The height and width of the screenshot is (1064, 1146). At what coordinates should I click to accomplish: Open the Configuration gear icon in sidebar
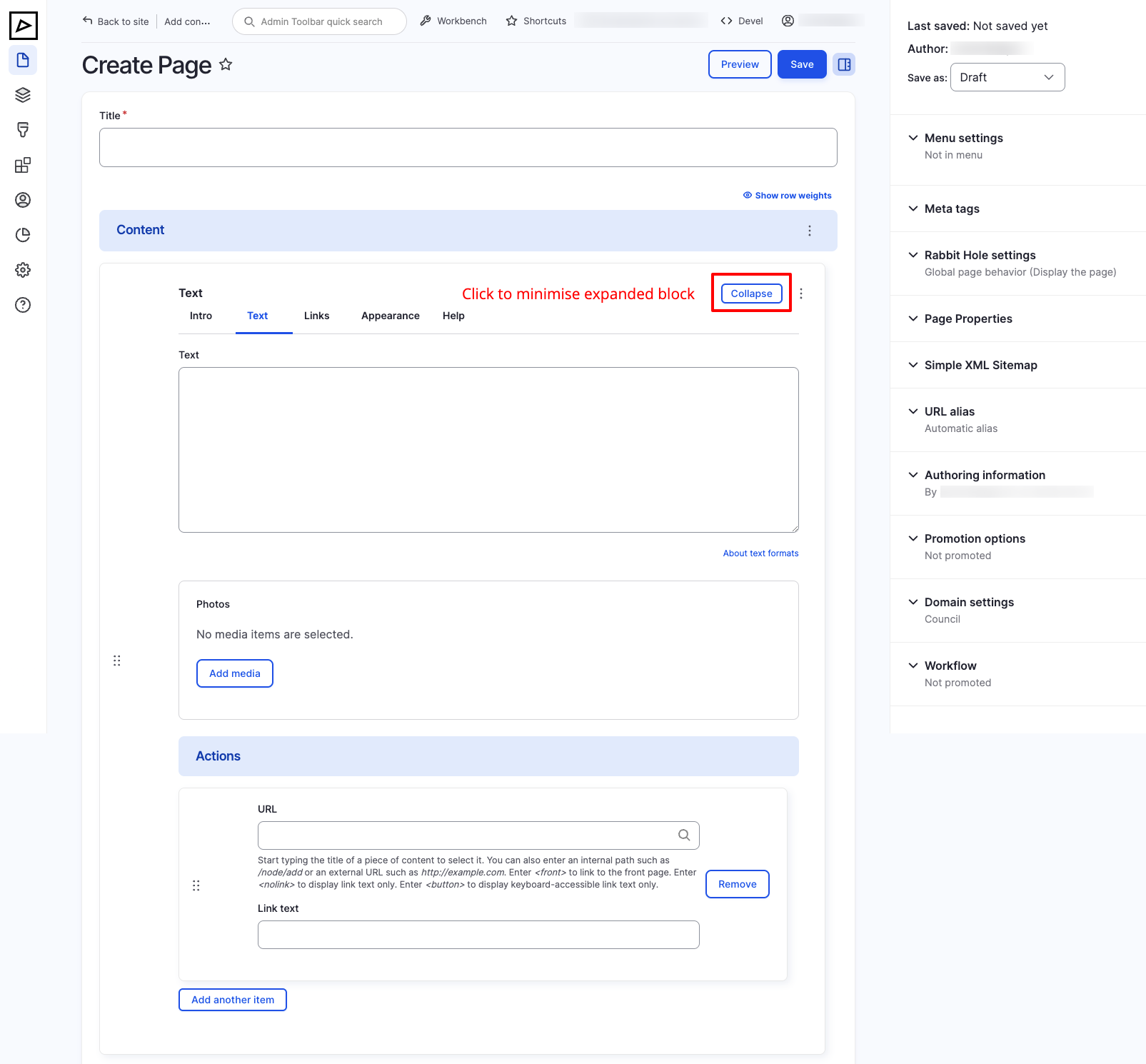click(23, 270)
